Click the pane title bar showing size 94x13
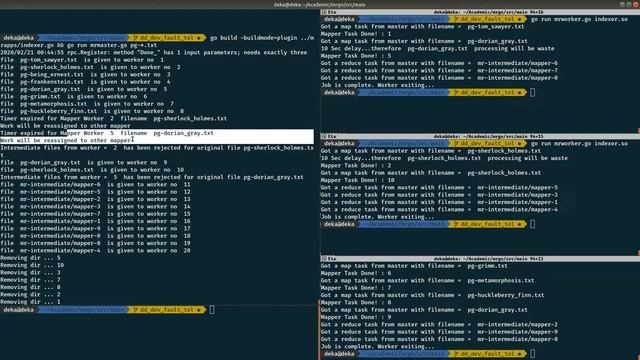This screenshot has height=360, width=640. (480, 259)
